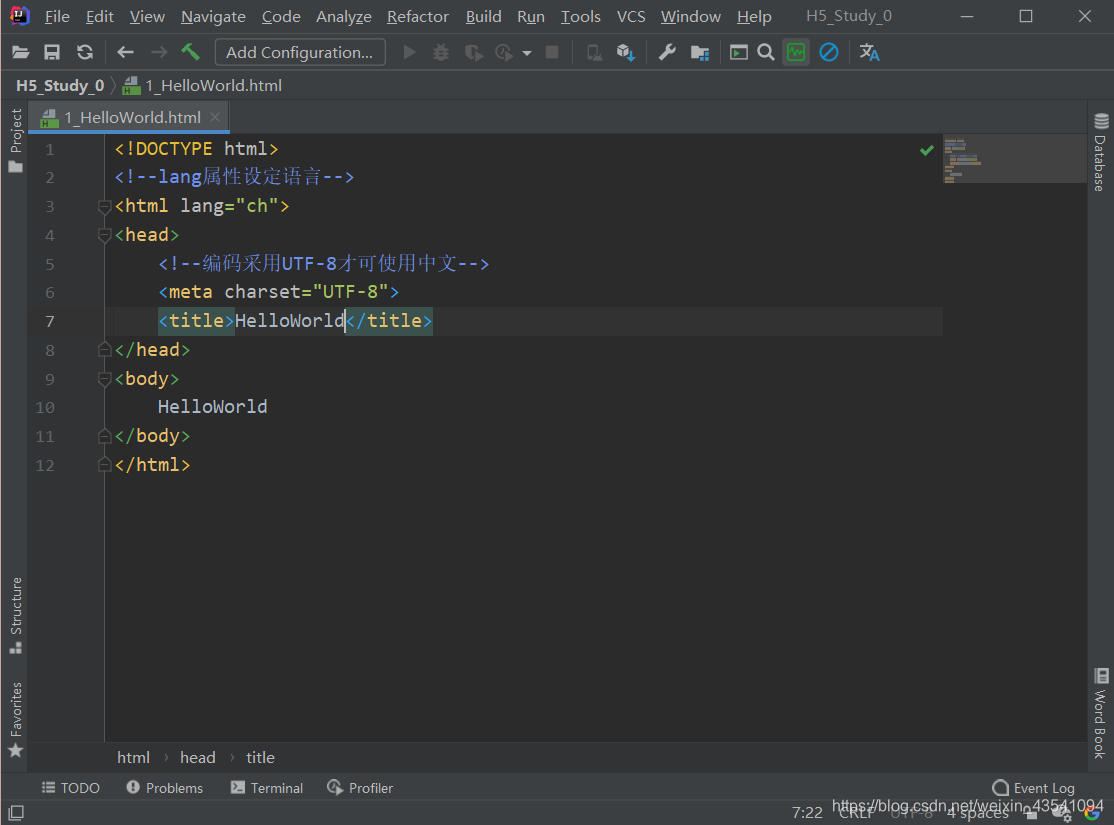Viewport: 1114px width, 825px height.
Task: Run with the play triangle icon
Action: click(409, 52)
